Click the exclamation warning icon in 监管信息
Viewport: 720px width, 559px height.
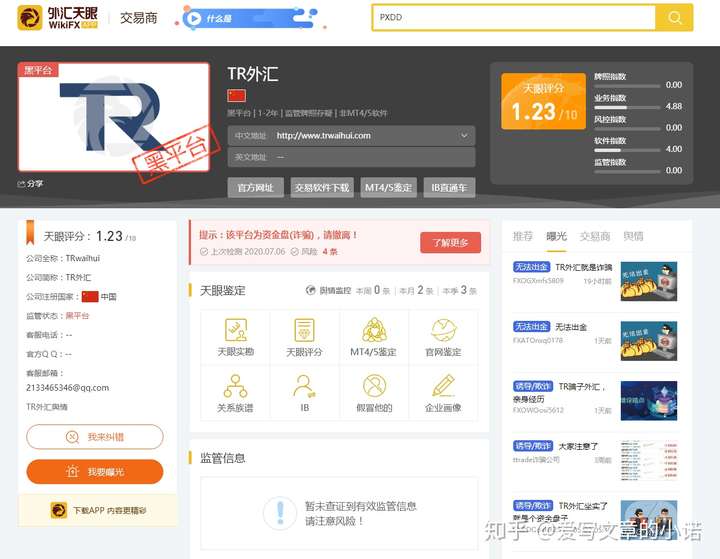point(280,513)
